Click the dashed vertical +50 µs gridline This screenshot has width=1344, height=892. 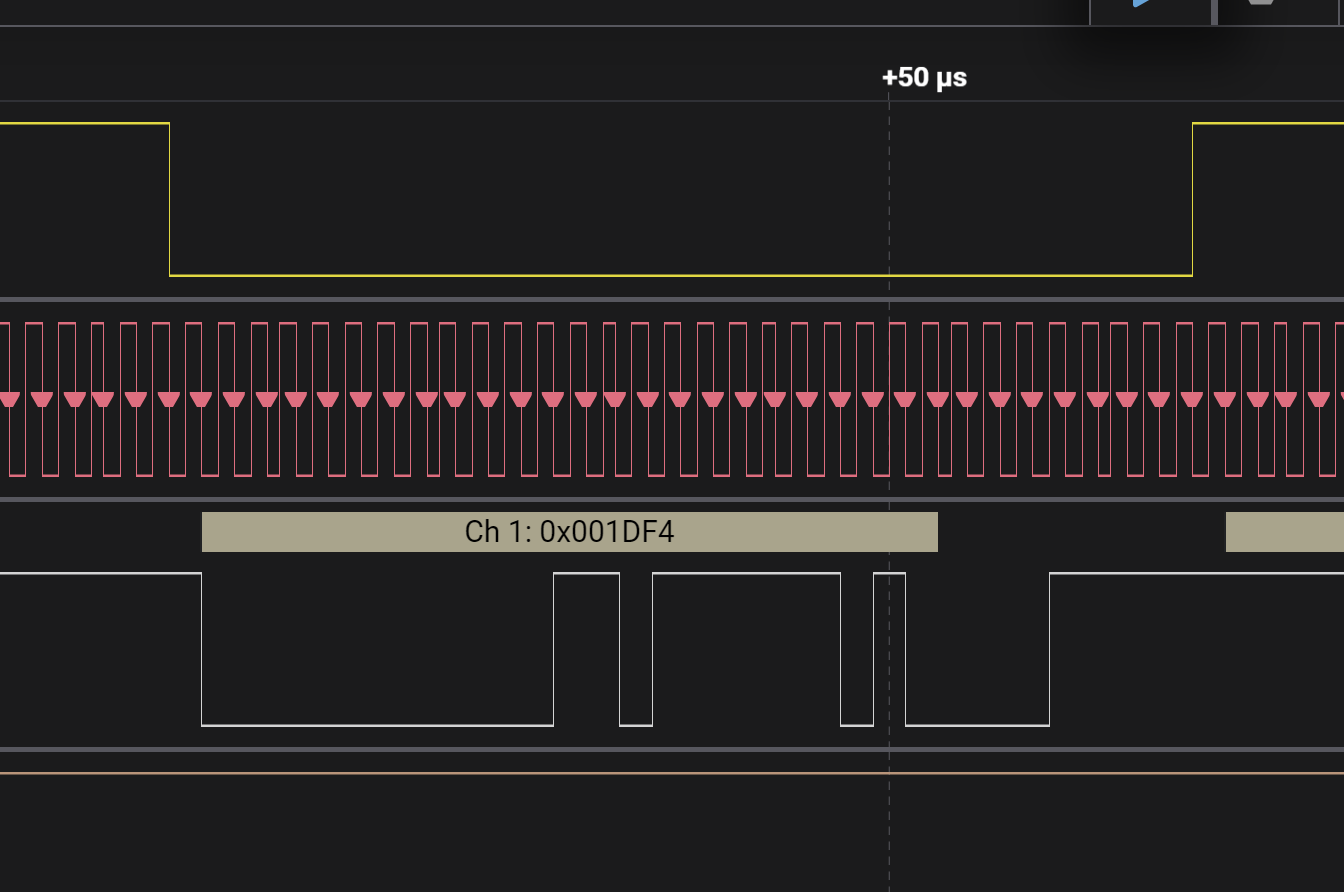click(889, 820)
